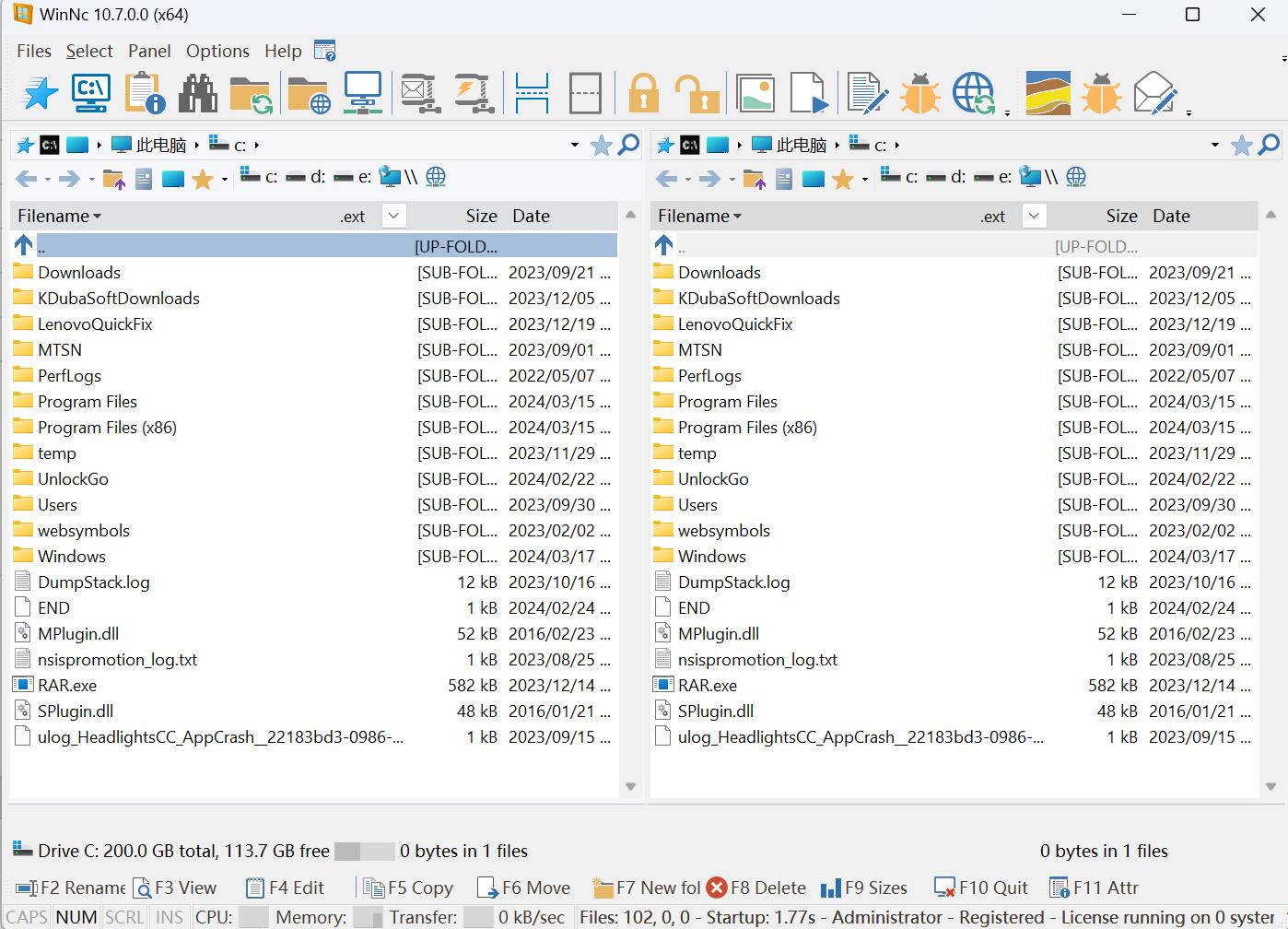This screenshot has width=1288, height=929.
Task: Open the right panel .ext filter dropdown
Action: coord(1034,216)
